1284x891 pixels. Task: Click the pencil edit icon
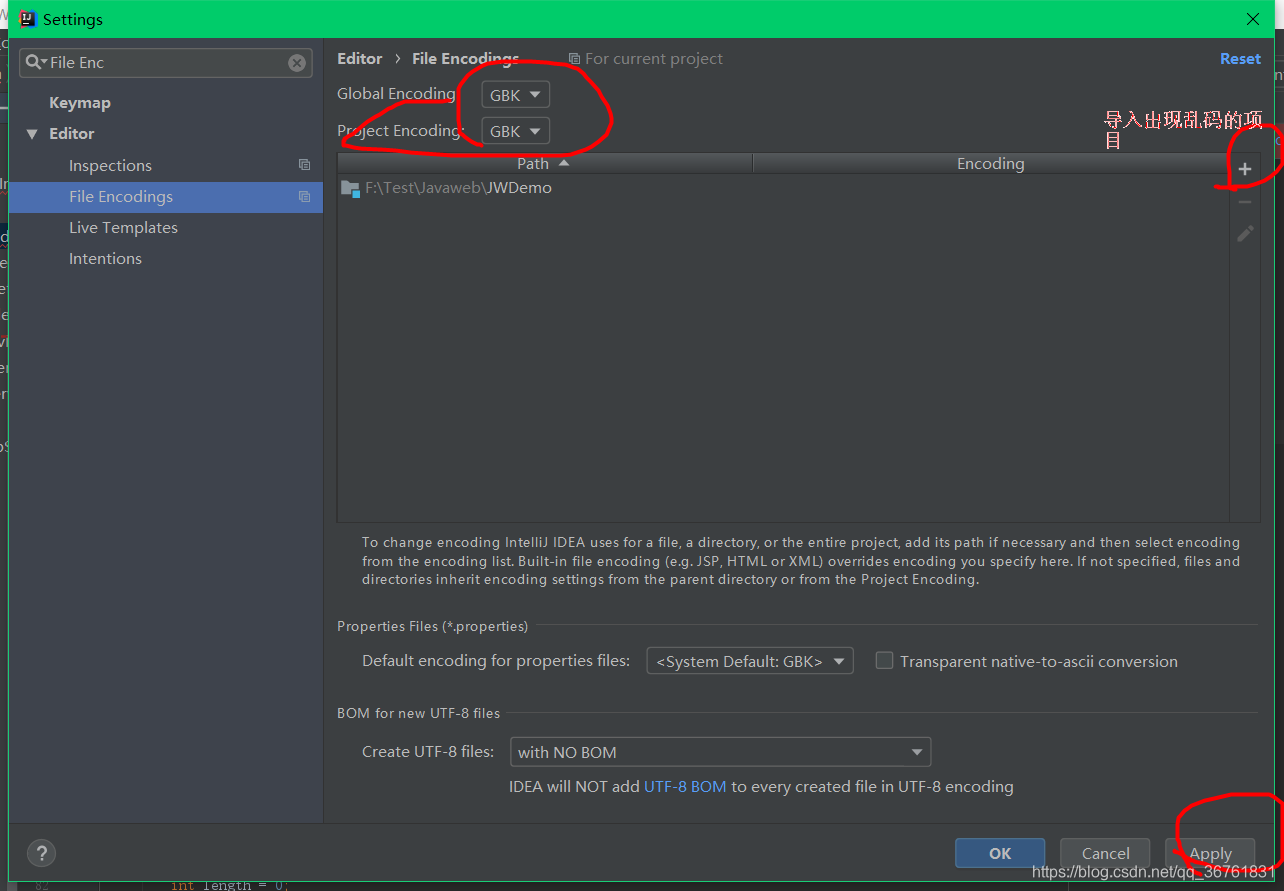coord(1245,233)
